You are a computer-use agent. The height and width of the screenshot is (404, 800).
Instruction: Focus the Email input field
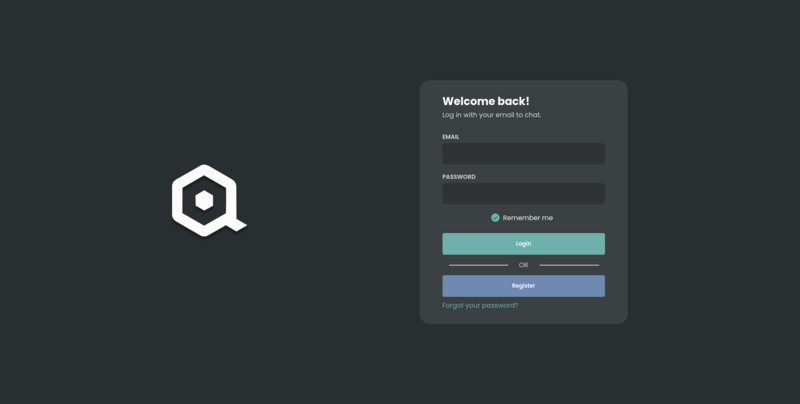click(x=523, y=153)
